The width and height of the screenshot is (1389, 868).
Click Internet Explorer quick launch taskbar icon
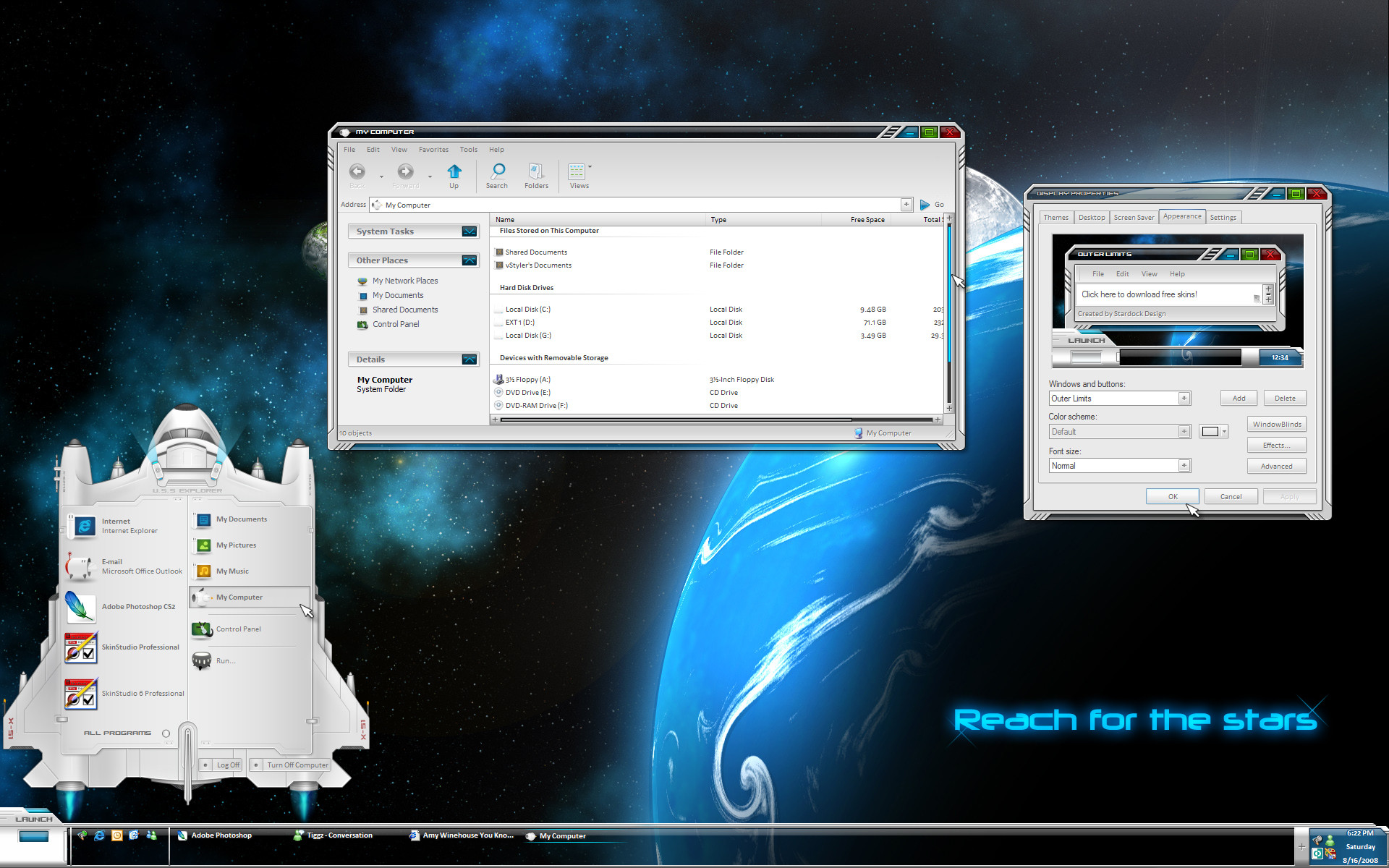click(x=99, y=835)
